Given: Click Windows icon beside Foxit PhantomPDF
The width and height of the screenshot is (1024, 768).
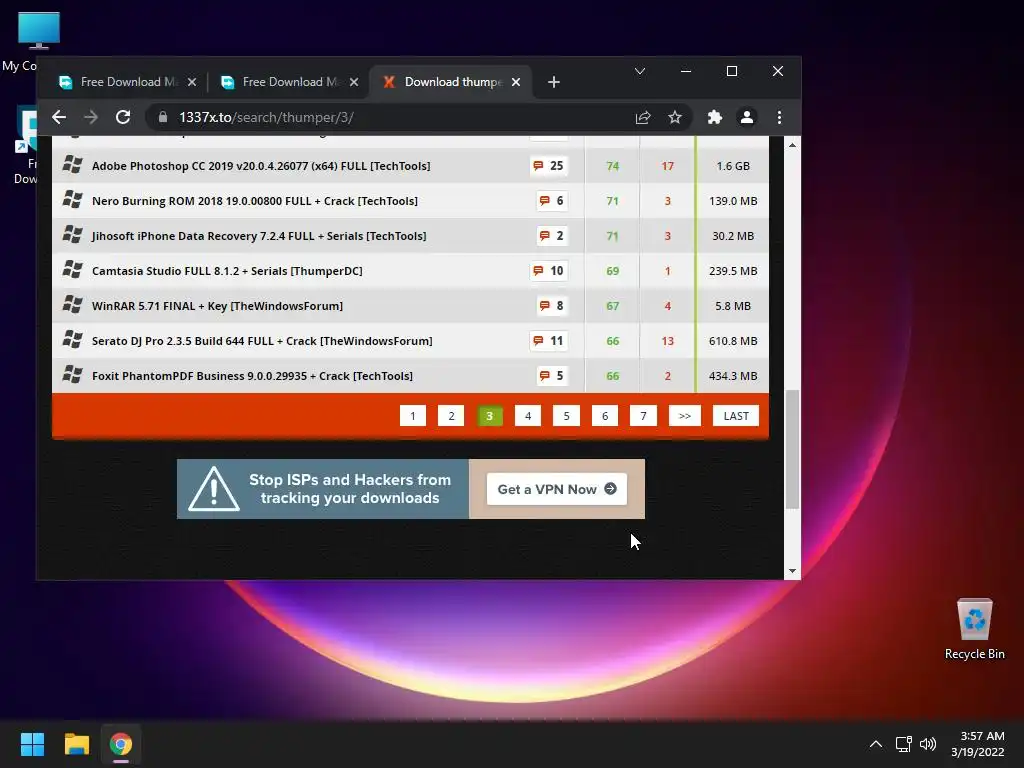Looking at the screenshot, I should pyautogui.click(x=72, y=374).
